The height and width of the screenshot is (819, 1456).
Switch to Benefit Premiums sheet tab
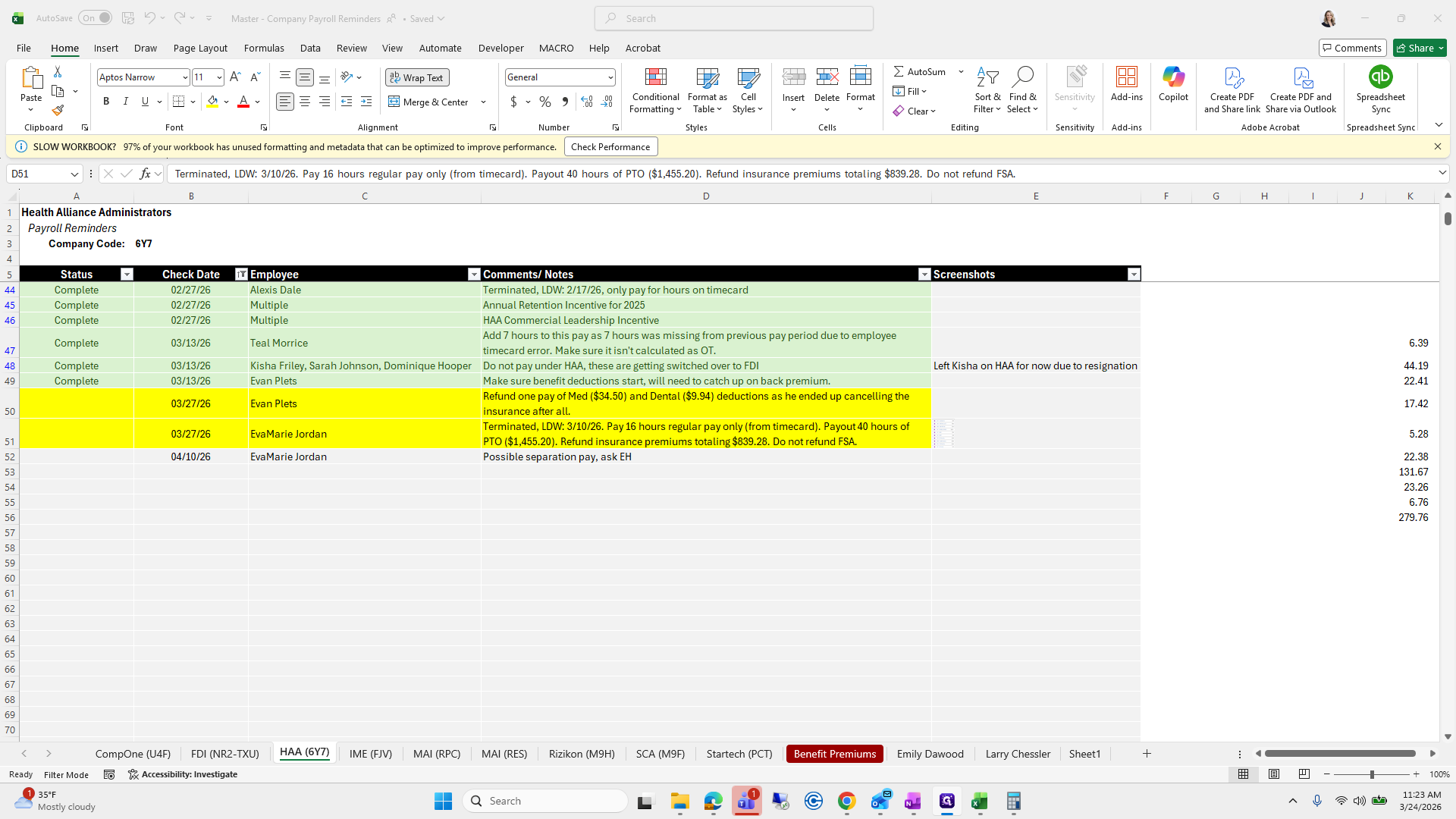[834, 754]
